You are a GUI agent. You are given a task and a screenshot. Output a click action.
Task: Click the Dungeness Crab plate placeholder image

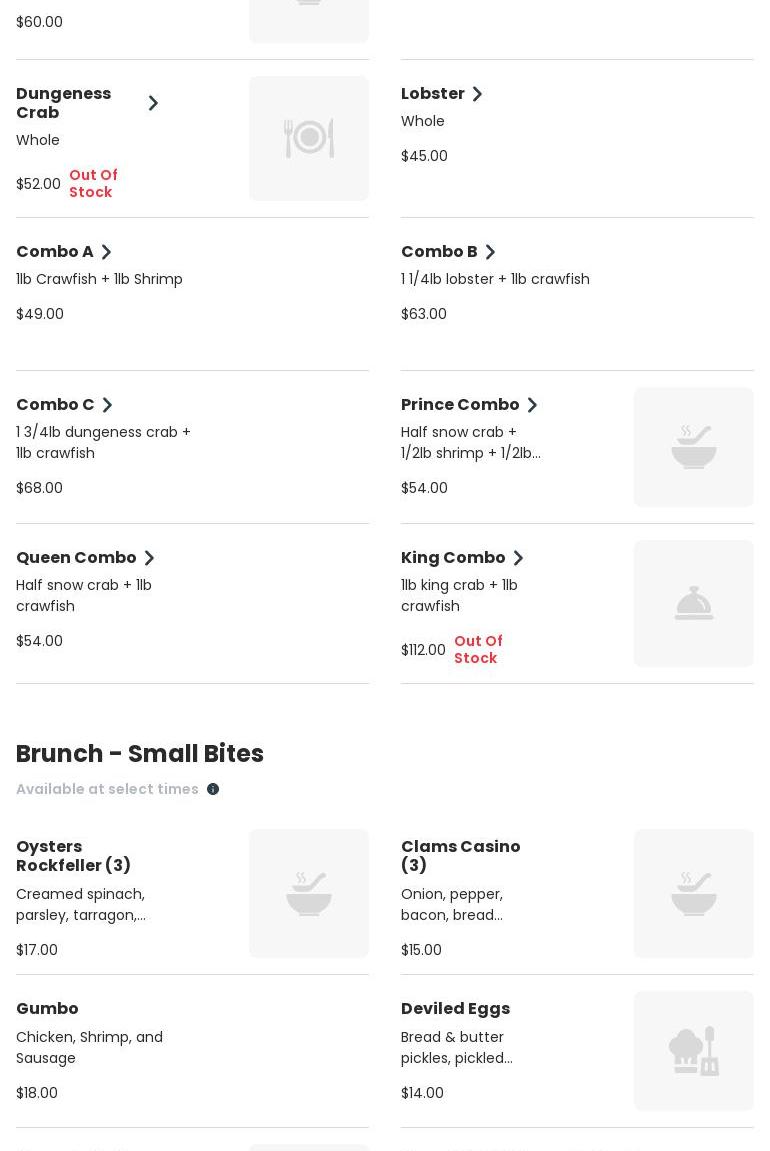pos(308,138)
